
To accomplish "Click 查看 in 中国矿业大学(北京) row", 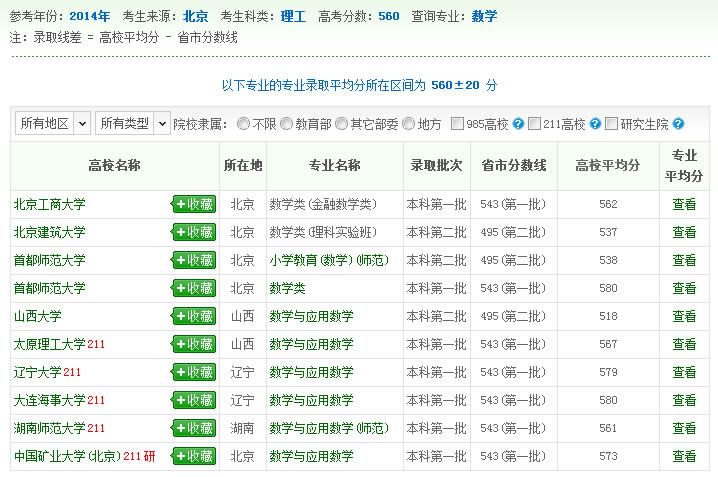I will pos(684,456).
